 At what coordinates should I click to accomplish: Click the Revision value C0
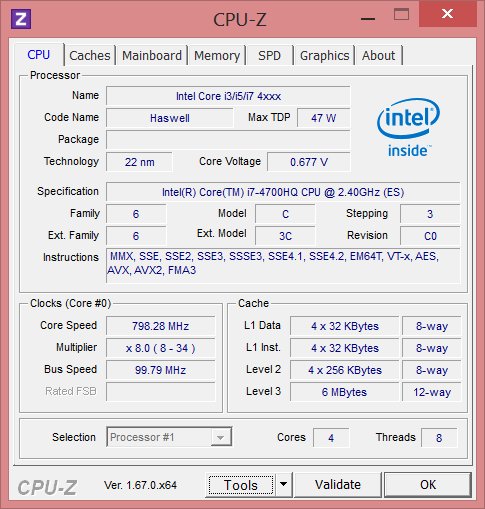click(x=430, y=236)
